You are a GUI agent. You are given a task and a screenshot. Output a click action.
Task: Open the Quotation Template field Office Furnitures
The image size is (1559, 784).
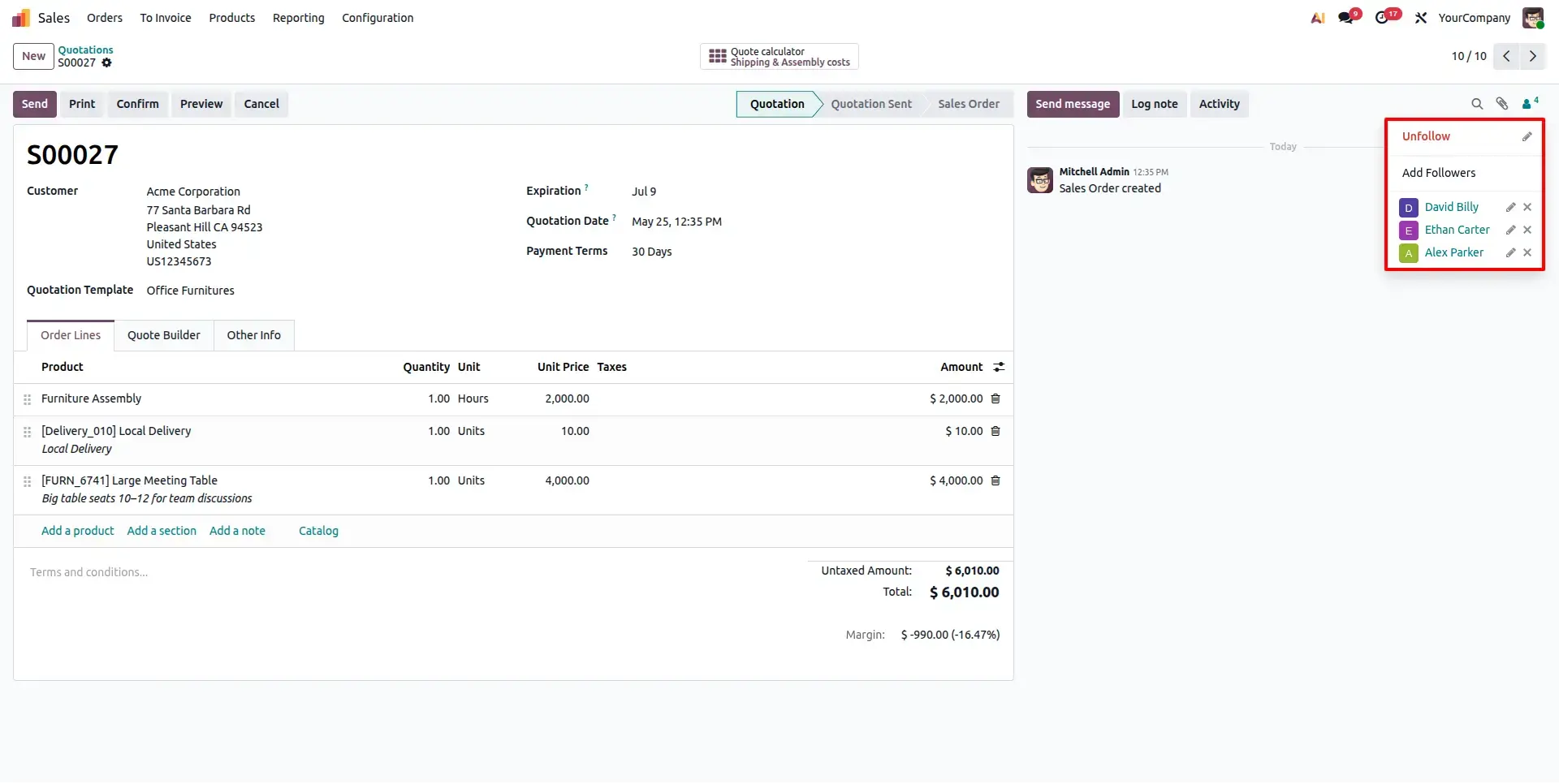(x=190, y=291)
